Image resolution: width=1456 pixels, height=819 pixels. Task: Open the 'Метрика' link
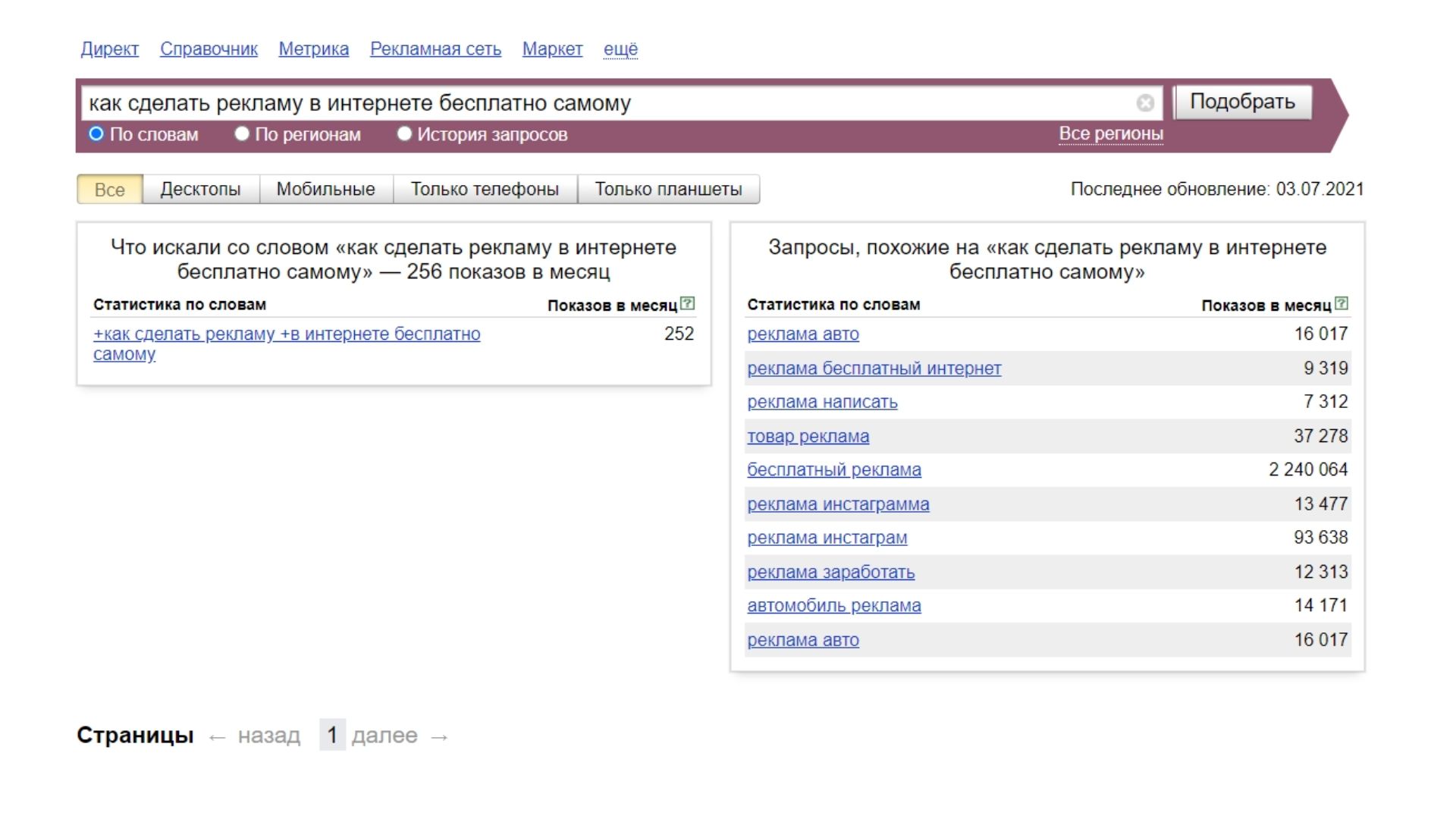314,49
